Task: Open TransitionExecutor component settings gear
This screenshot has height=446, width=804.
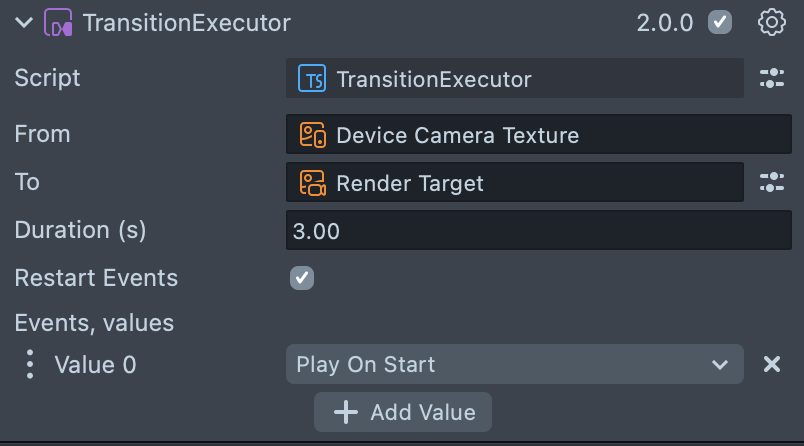Action: point(772,23)
